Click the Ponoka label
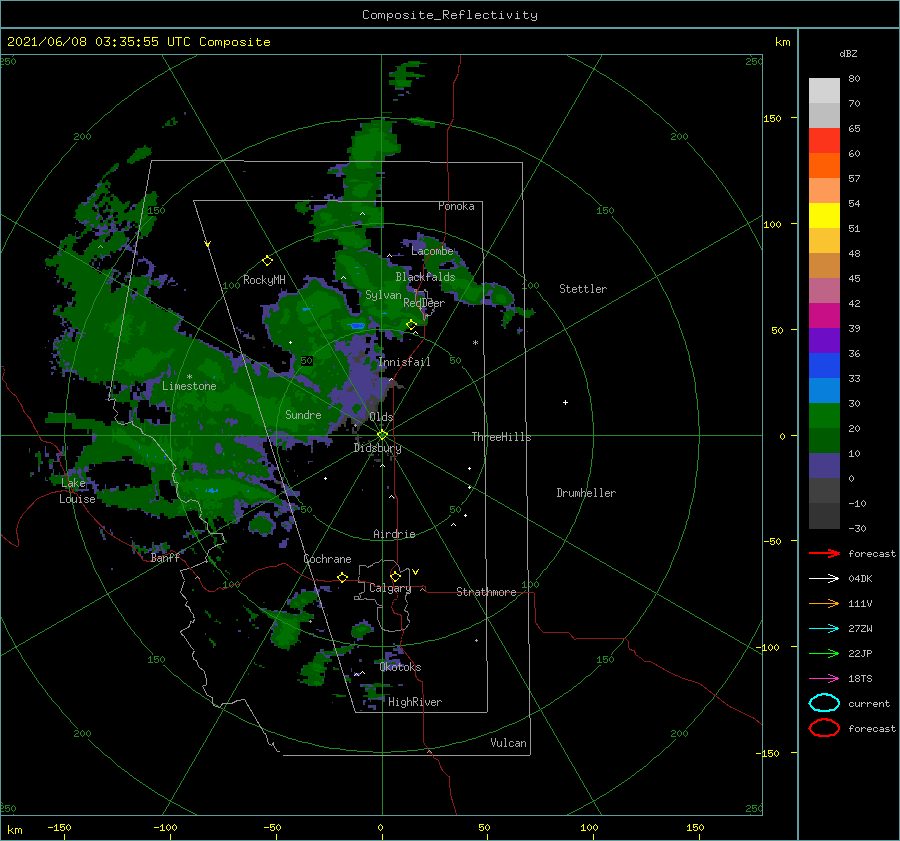The height and width of the screenshot is (841, 900). [456, 206]
